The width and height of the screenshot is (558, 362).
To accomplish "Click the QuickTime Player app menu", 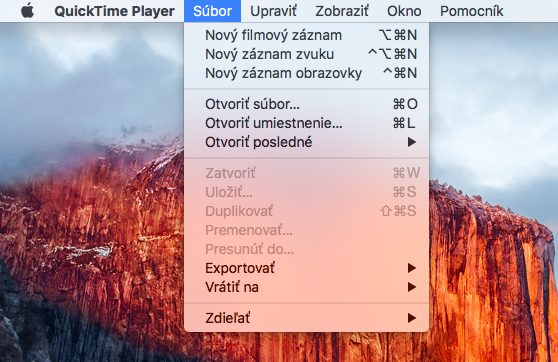I will pos(114,11).
